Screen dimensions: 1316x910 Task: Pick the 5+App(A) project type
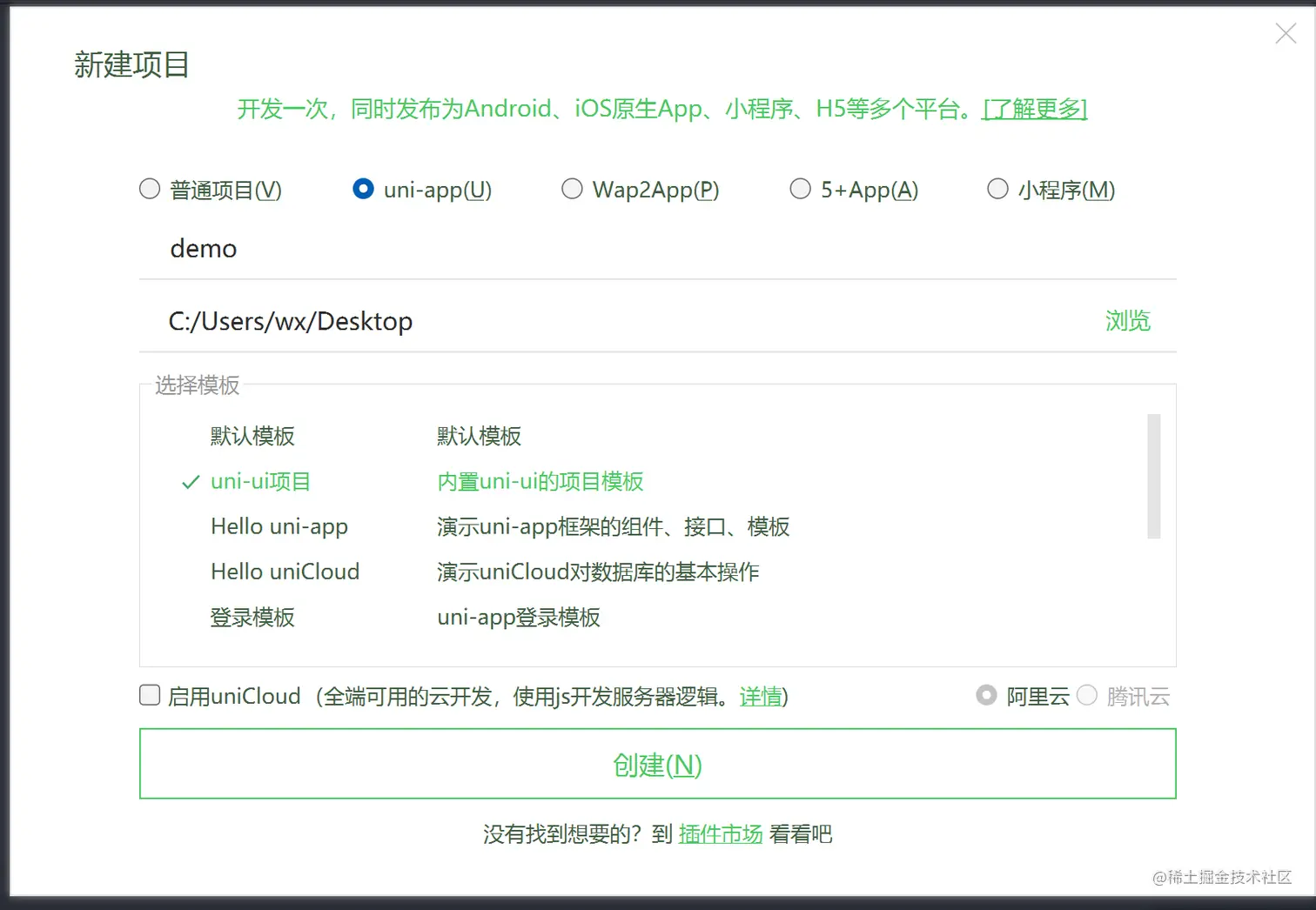click(800, 189)
